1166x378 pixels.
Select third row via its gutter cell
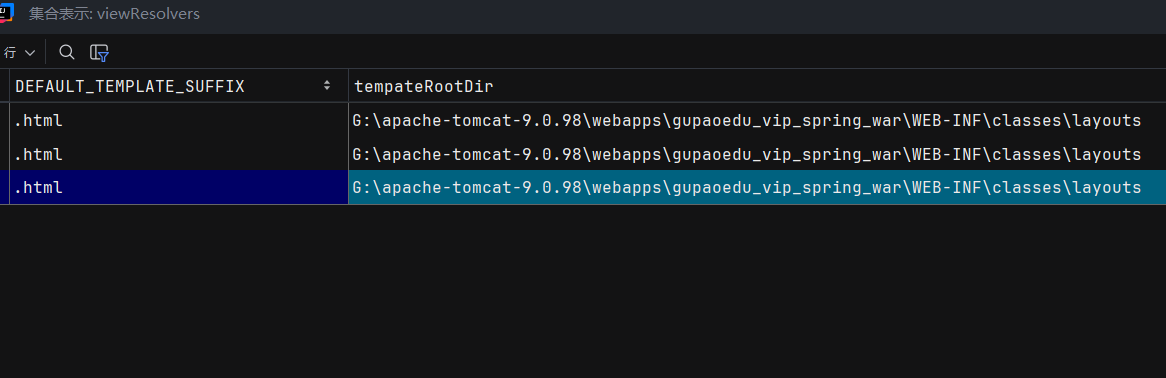4,188
